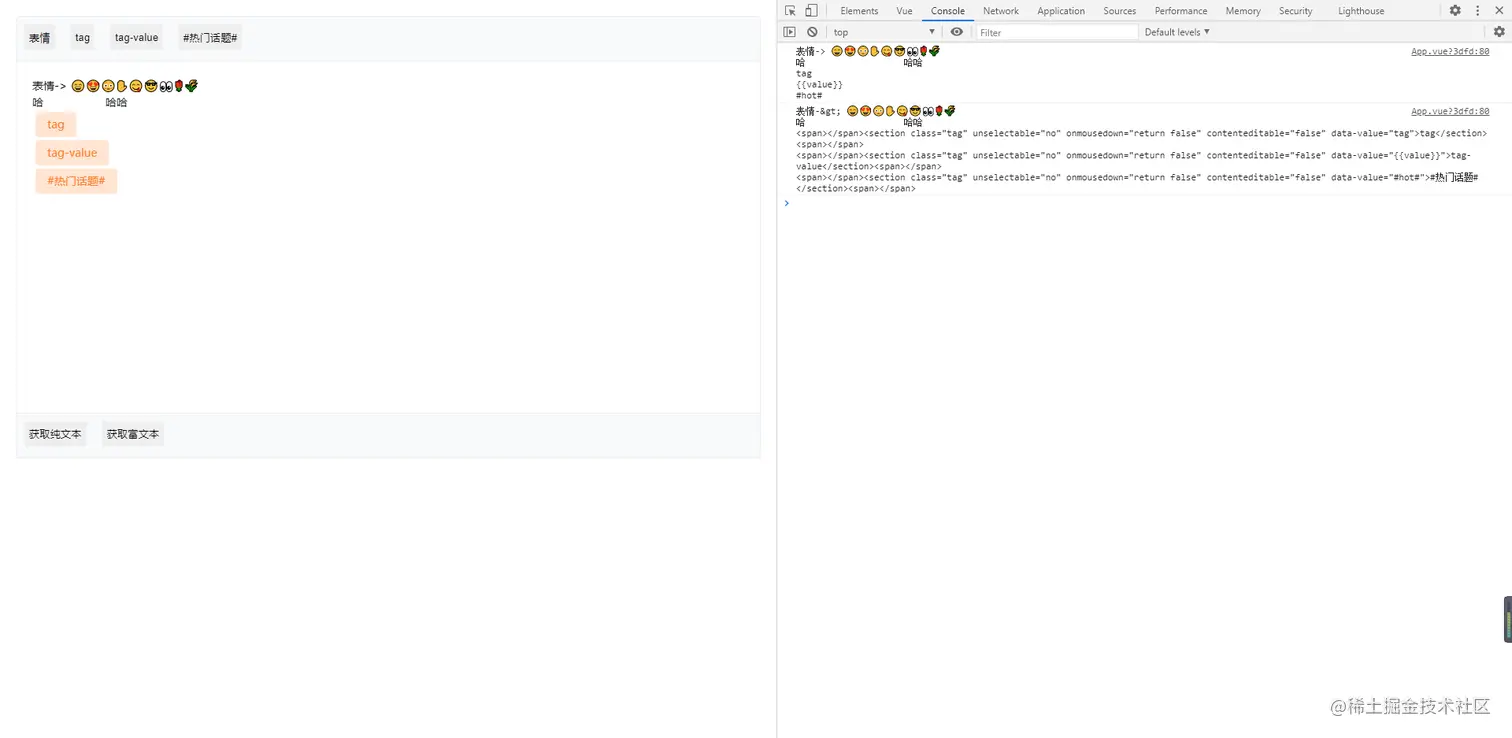Viewport: 1512px width, 738px height.
Task: Open the top frame context dropdown
Action: [881, 31]
